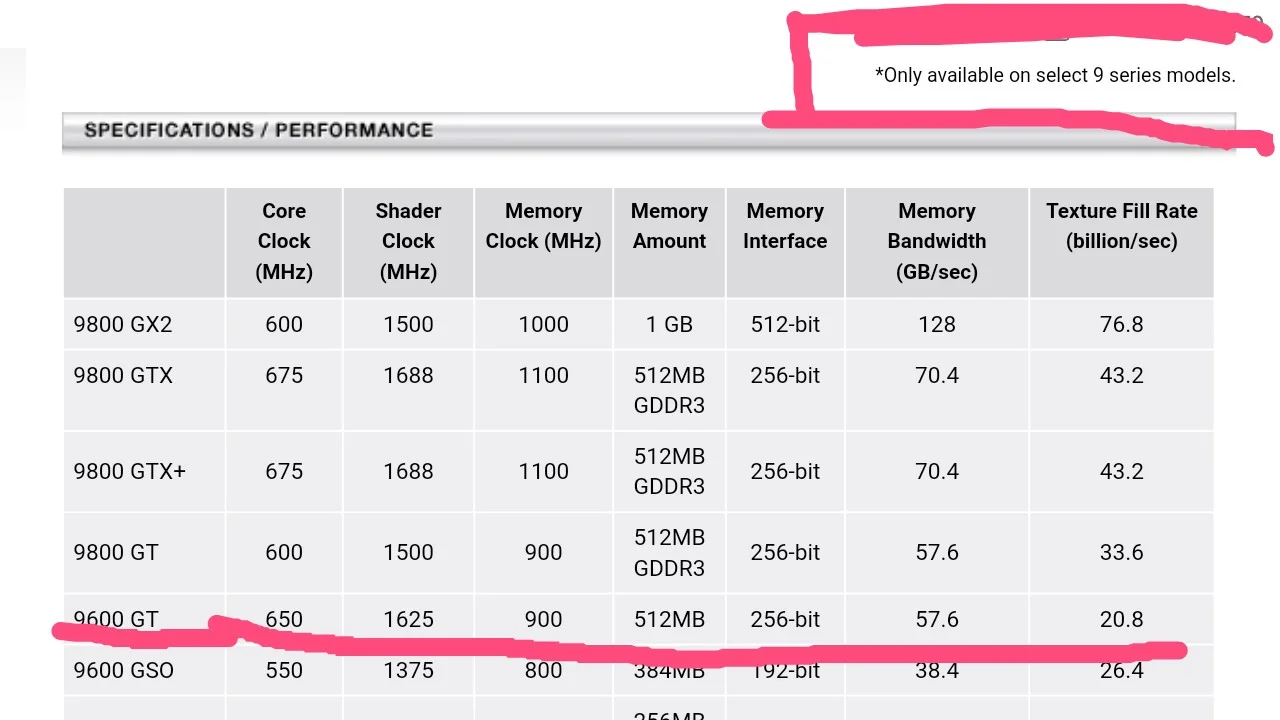Click "512MB GDDR3" in the 9800 GTX row
Image resolution: width=1280 pixels, height=720 pixels.
669,390
